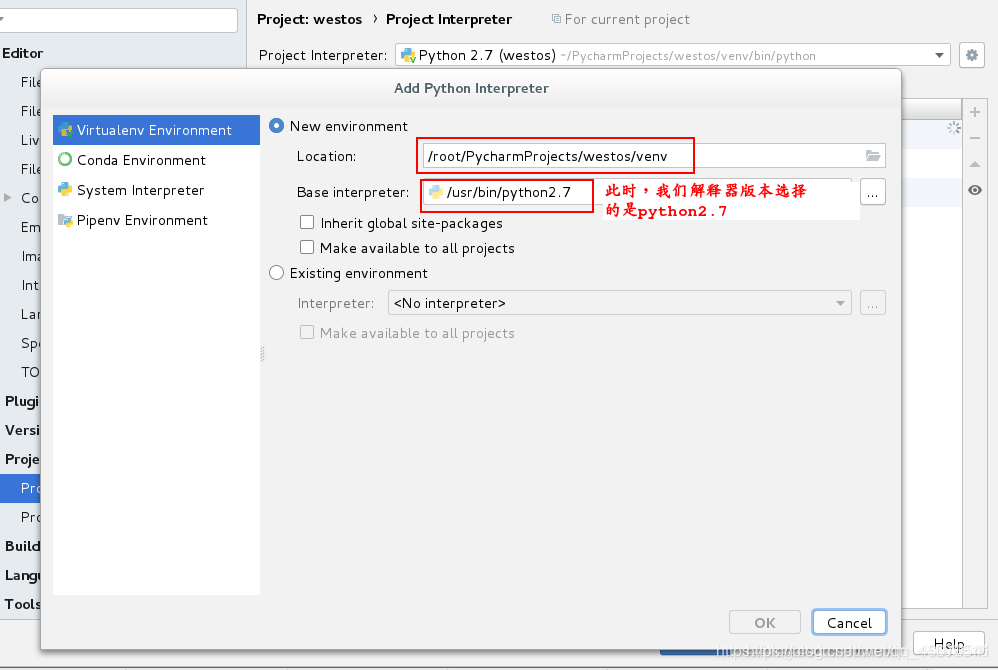Enable Inherit global site-packages checkbox
998x670 pixels.
[x=307, y=223]
